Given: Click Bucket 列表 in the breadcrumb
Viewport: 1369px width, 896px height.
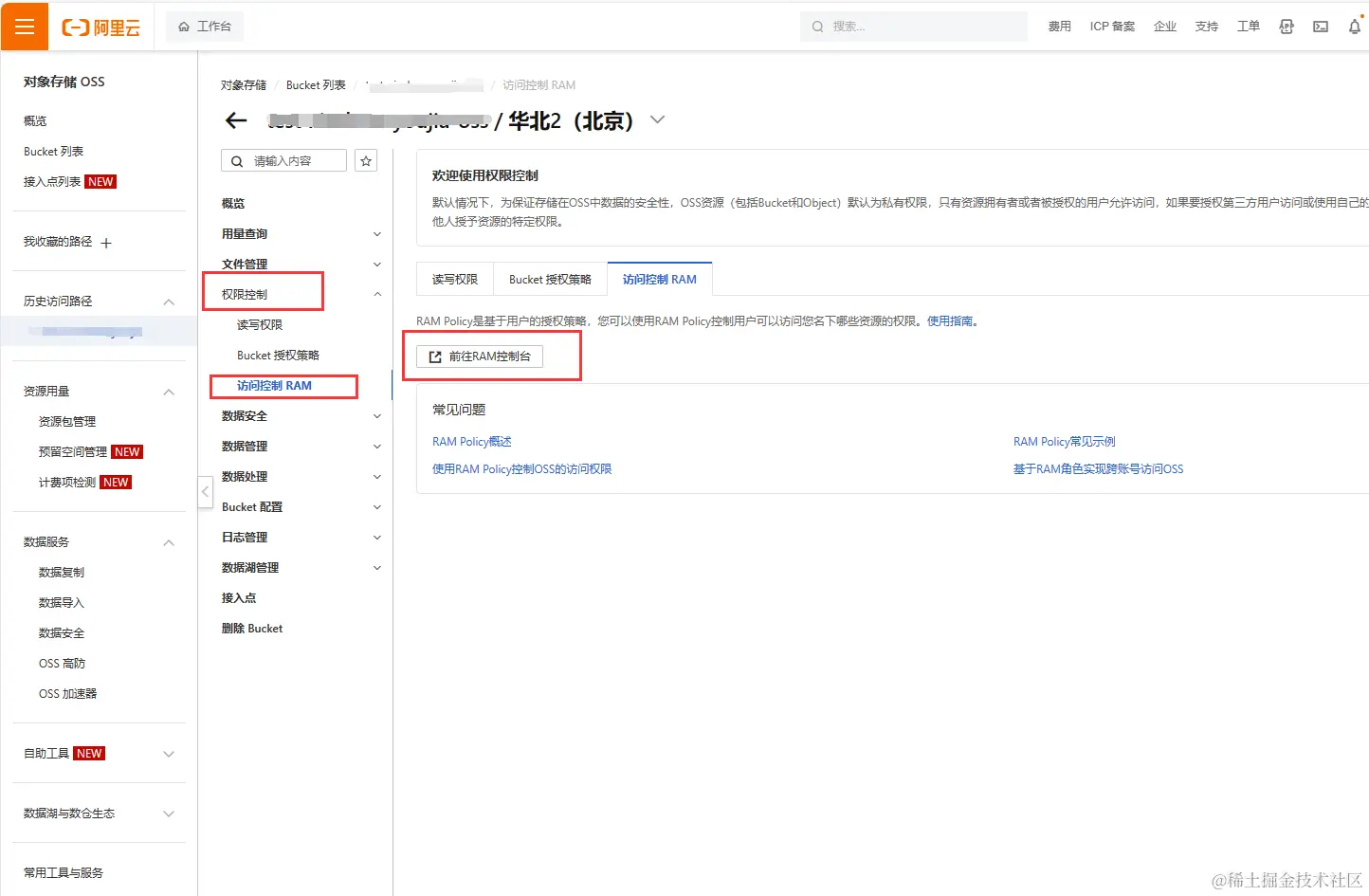Looking at the screenshot, I should tap(316, 85).
